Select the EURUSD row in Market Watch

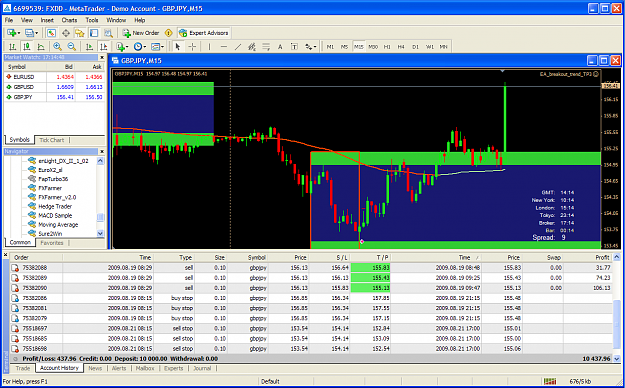click(55, 77)
